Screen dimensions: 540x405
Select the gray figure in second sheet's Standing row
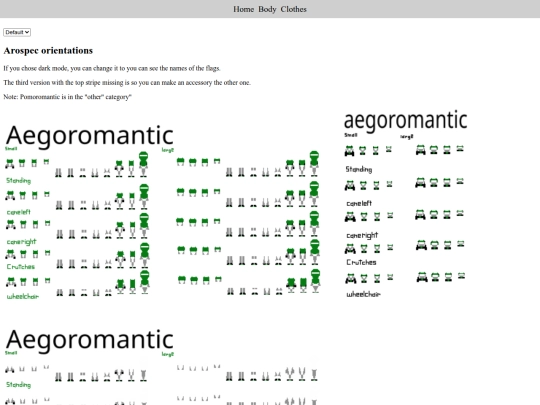pos(143,375)
